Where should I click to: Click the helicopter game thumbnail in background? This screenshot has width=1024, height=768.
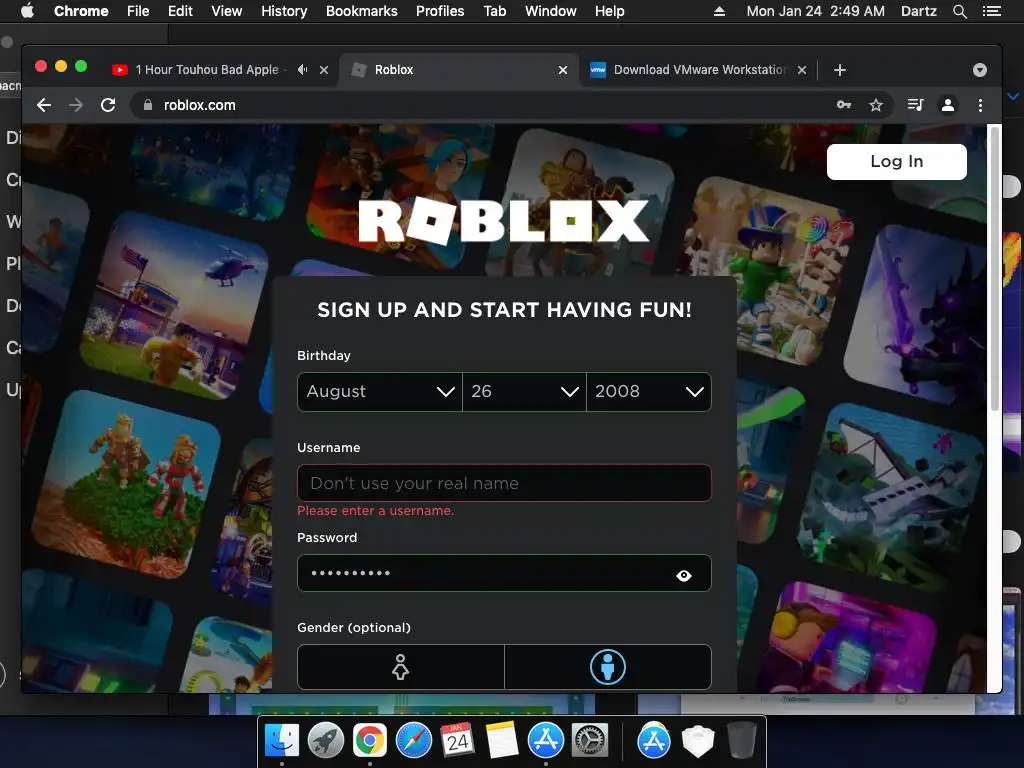pos(174,305)
